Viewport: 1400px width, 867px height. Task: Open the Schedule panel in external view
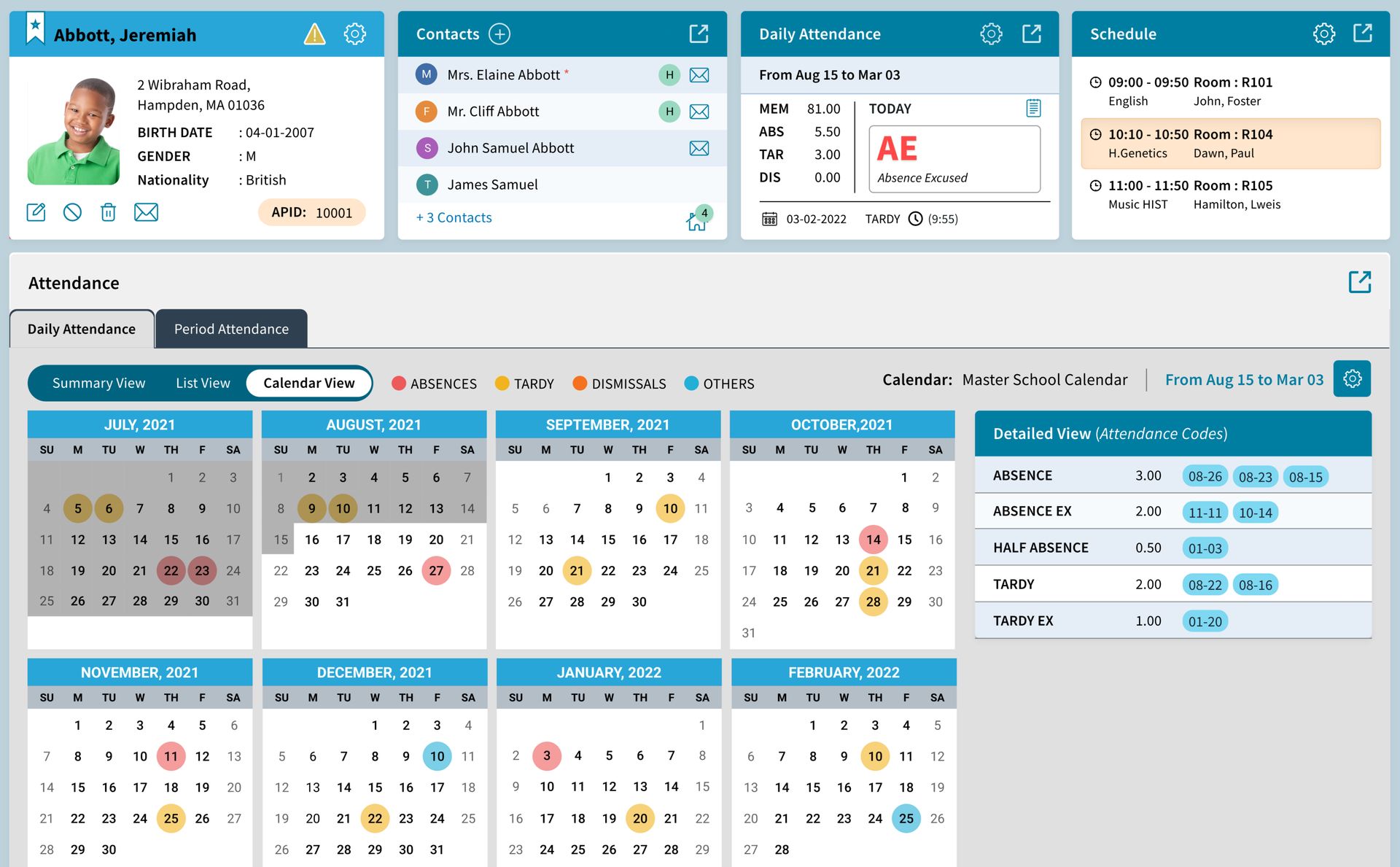coord(1364,34)
